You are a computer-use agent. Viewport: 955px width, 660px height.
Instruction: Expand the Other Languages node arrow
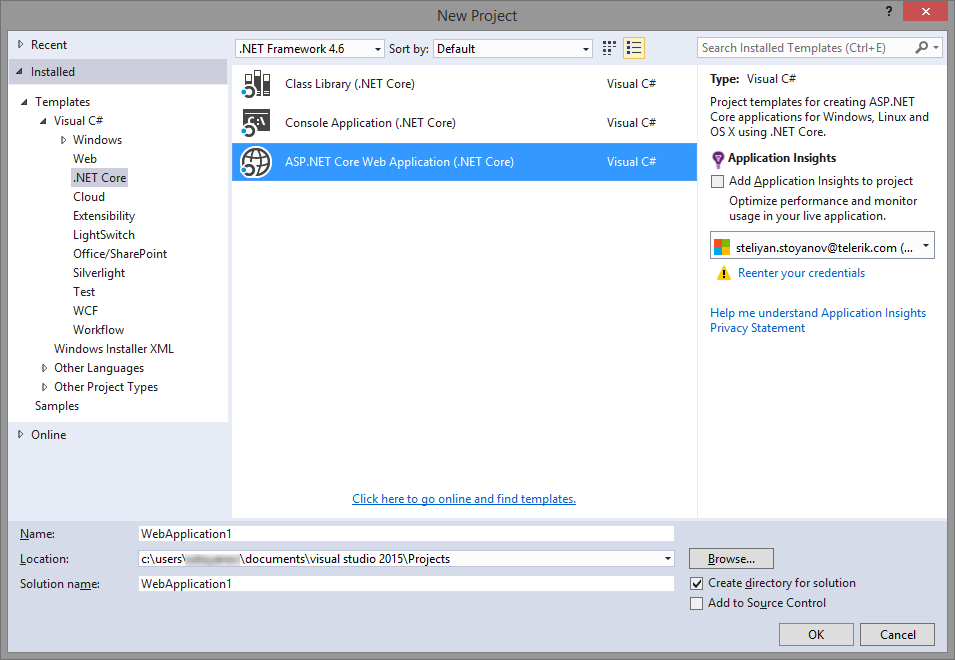(44, 368)
